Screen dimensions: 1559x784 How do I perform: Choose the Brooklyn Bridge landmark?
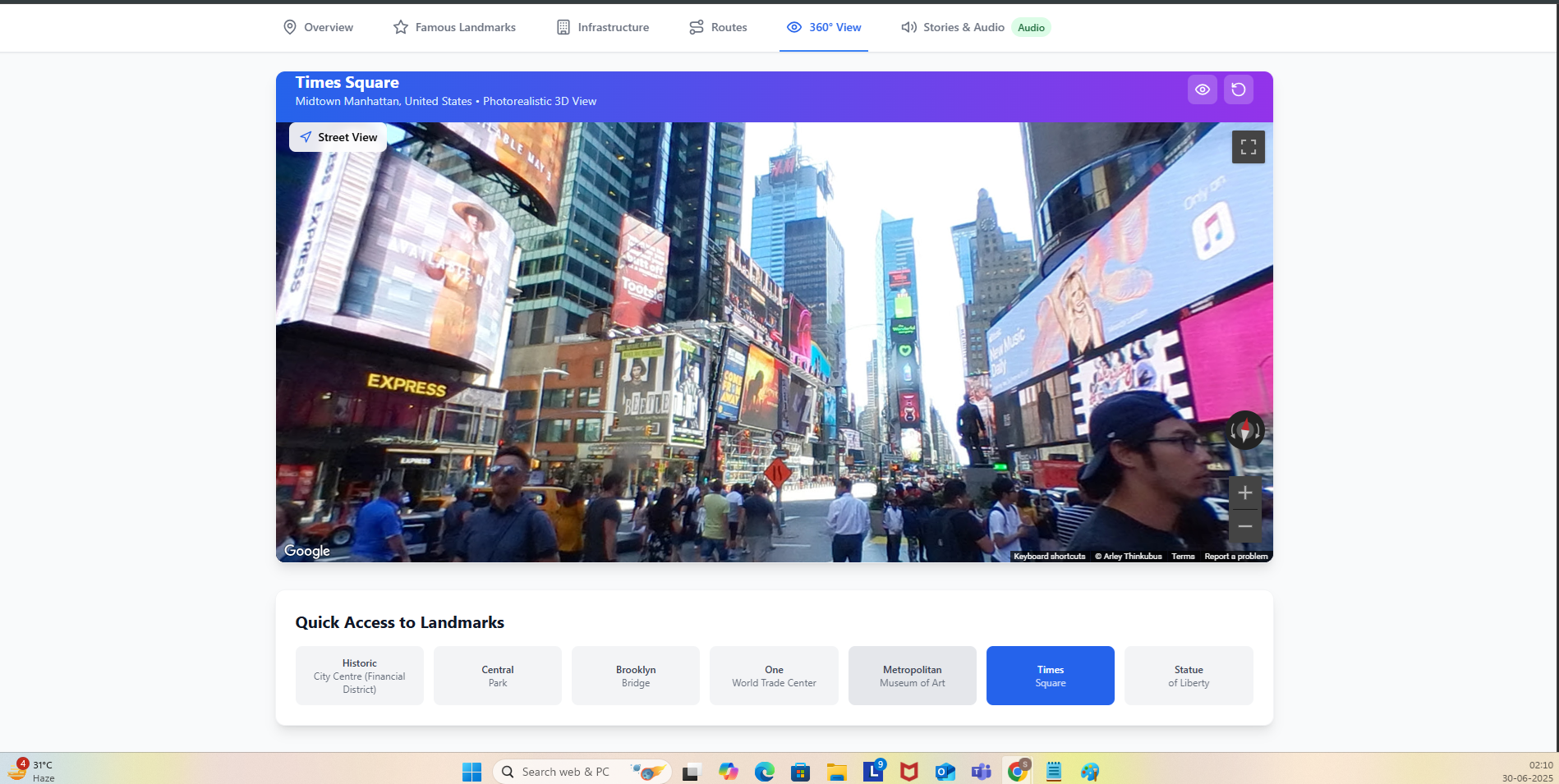click(x=636, y=676)
